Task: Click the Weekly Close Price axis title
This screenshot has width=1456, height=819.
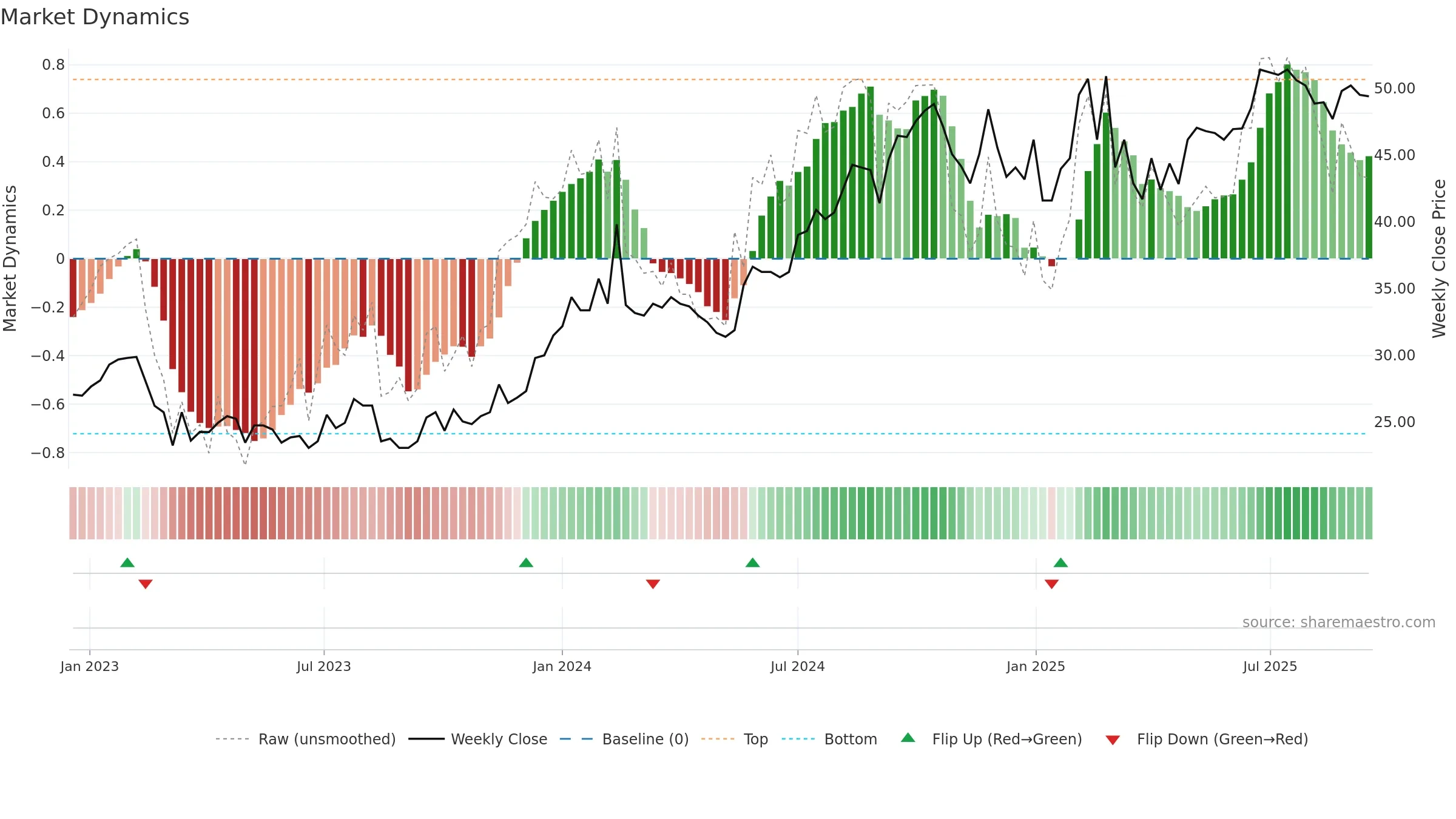Action: [1439, 258]
